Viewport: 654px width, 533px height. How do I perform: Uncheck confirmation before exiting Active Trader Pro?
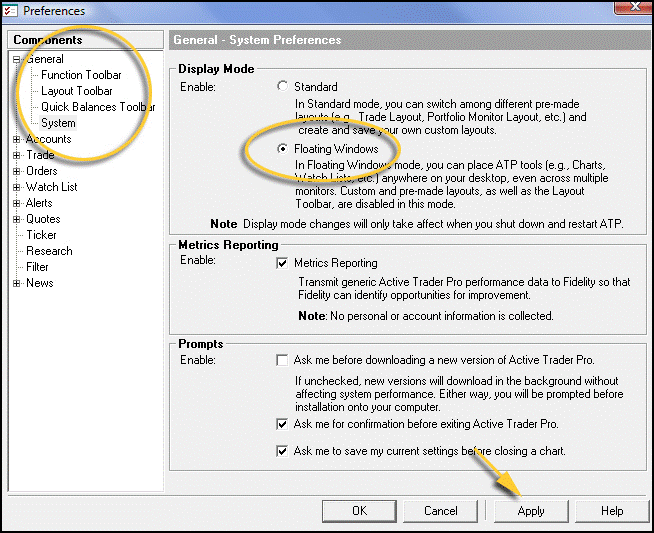pyautogui.click(x=282, y=424)
